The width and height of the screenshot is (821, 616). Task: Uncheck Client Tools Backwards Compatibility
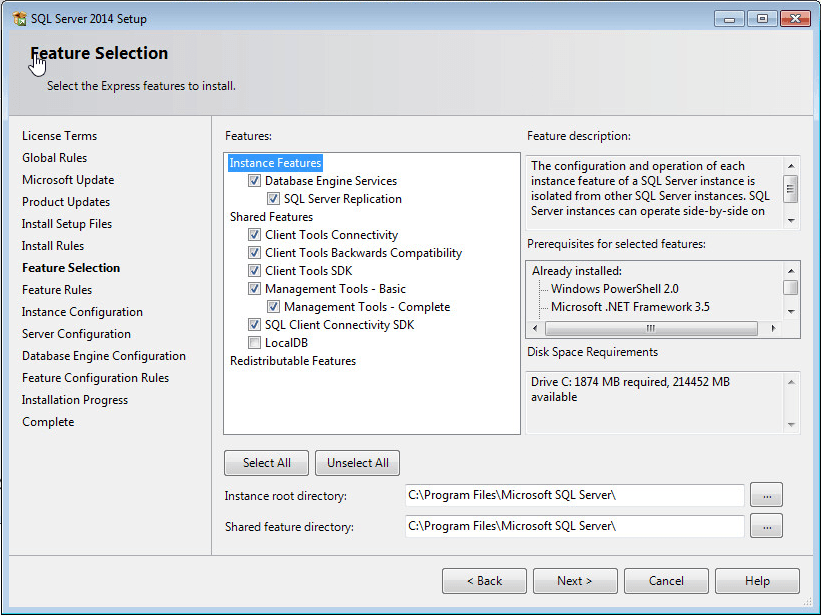coord(255,252)
